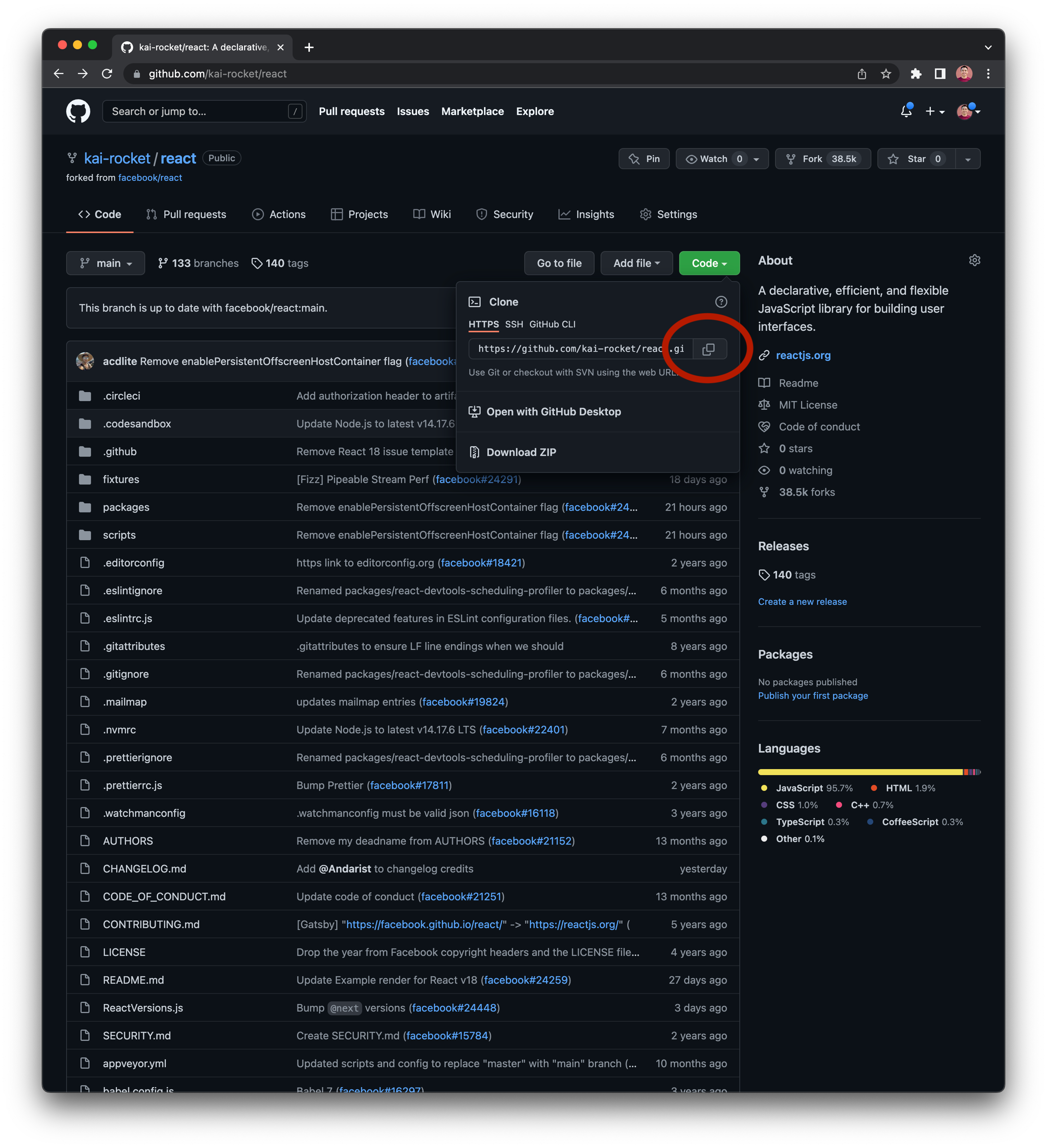Click Download ZIP
The width and height of the screenshot is (1047, 1148).
tap(521, 452)
